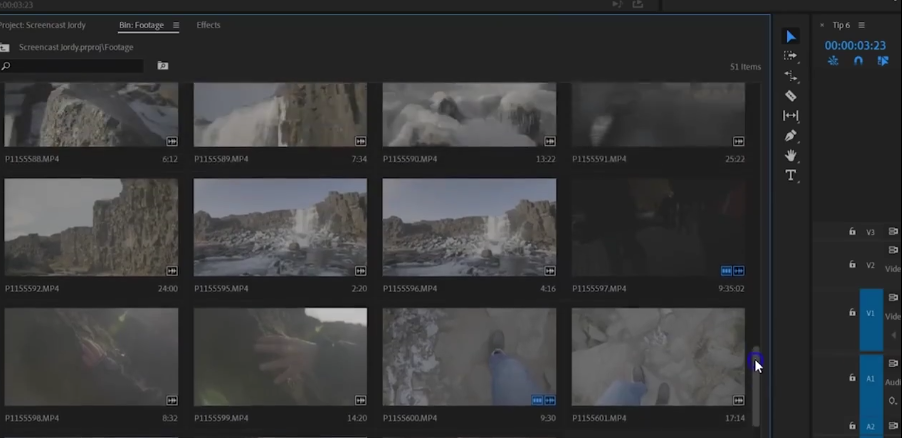902x438 pixels.
Task: Toggle snap magnet in timeline
Action: 858,61
